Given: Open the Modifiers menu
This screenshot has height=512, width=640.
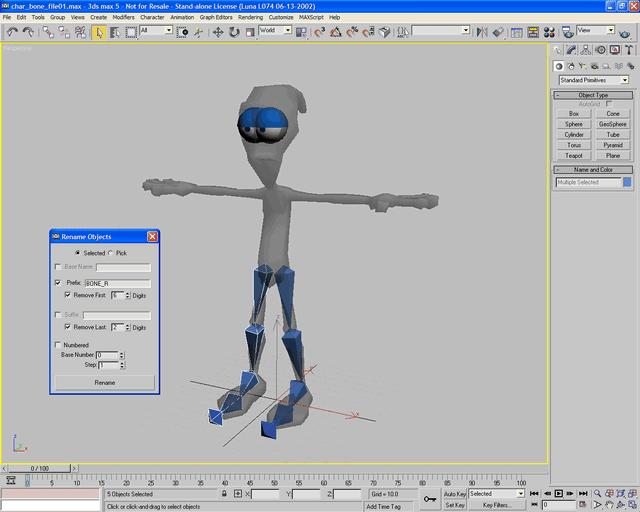Looking at the screenshot, I should pos(123,17).
